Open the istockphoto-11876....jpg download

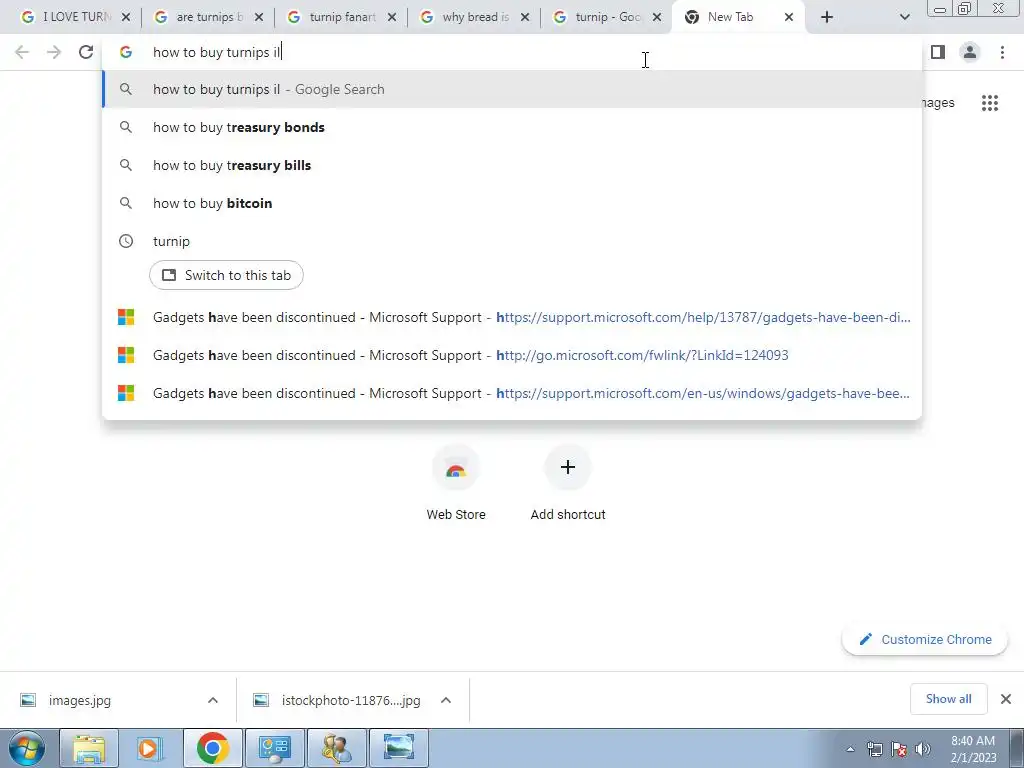click(338, 700)
